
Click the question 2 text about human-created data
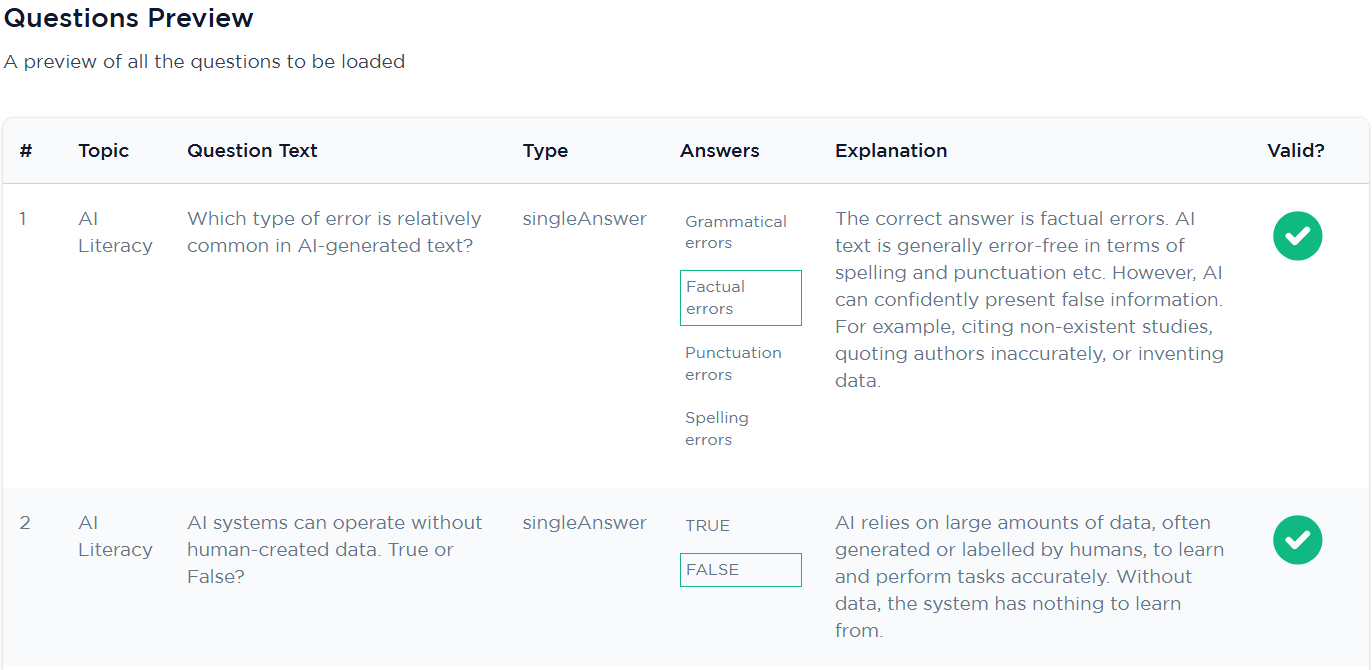(x=335, y=550)
